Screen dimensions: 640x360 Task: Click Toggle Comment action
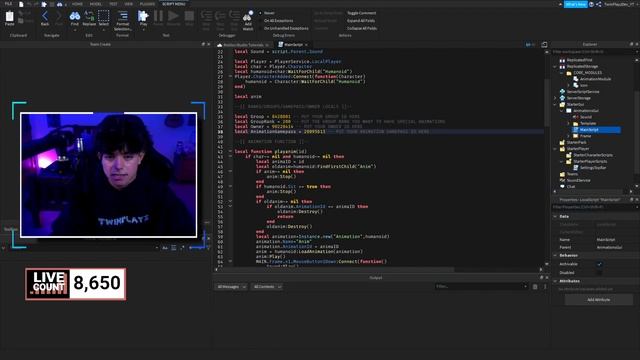tap(362, 13)
